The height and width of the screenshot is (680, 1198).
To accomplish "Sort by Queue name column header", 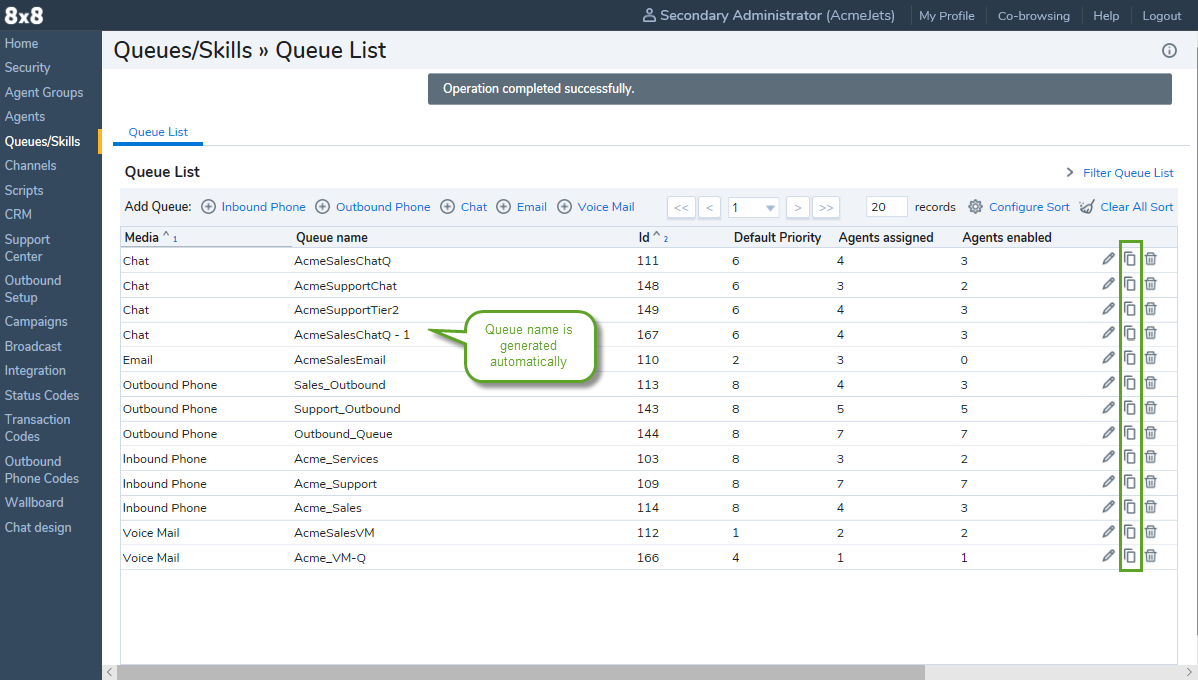I will pyautogui.click(x=332, y=238).
